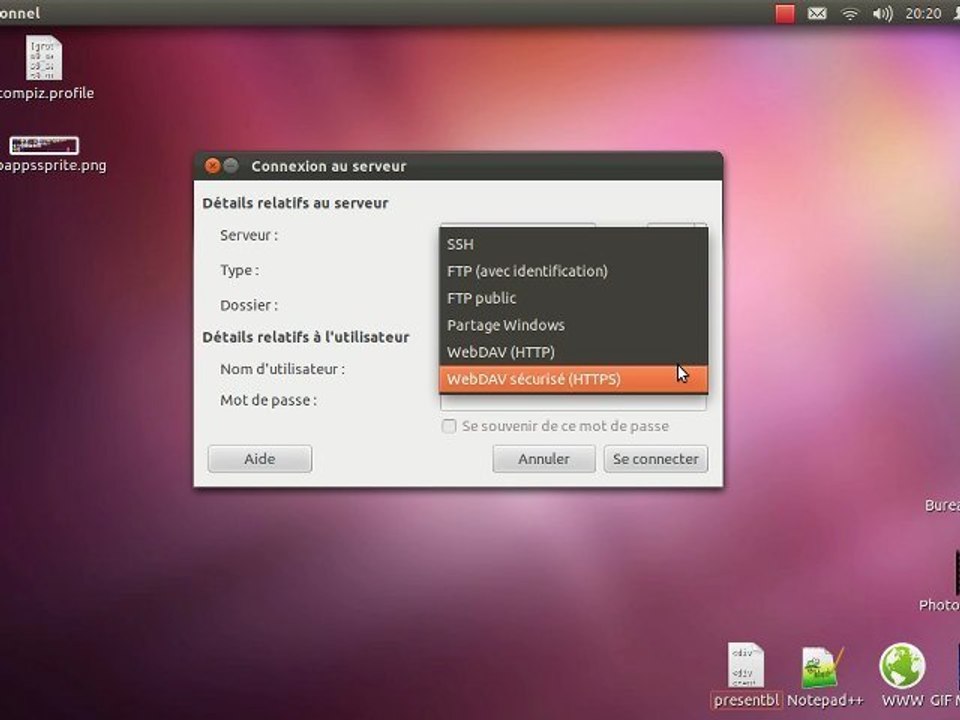Click Détails relatifs au serveur heading
Viewport: 960px width, 720px height.
click(295, 203)
